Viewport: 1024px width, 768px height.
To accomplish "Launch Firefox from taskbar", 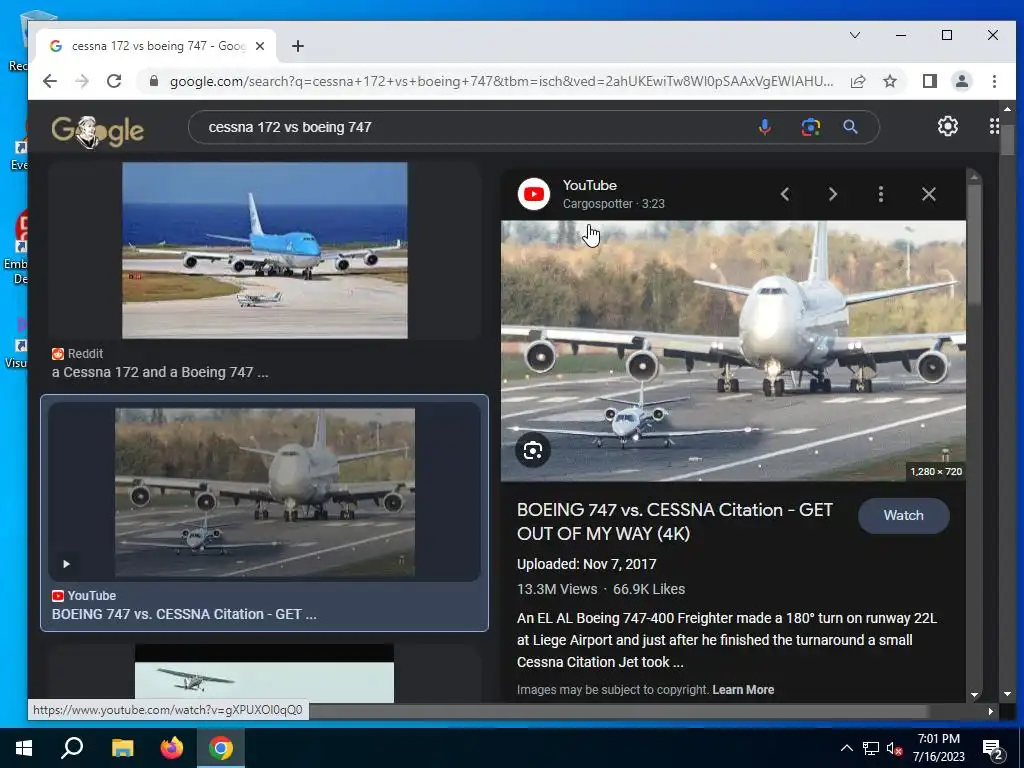I will [172, 748].
